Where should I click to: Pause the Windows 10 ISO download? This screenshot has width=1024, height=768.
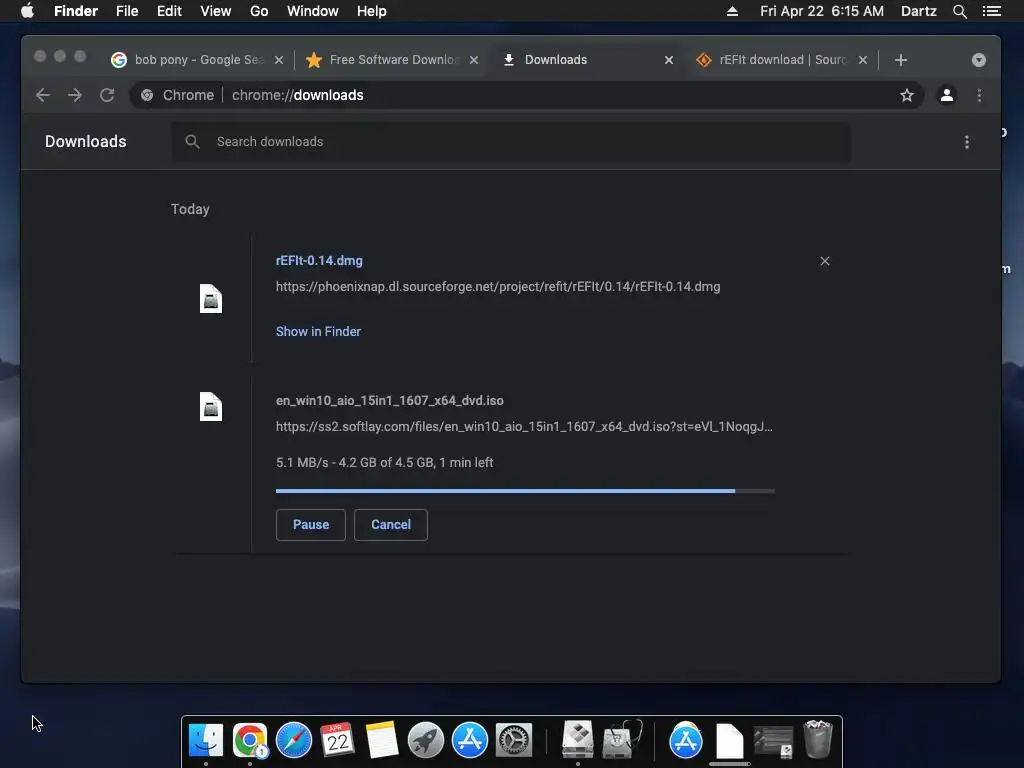coord(311,525)
